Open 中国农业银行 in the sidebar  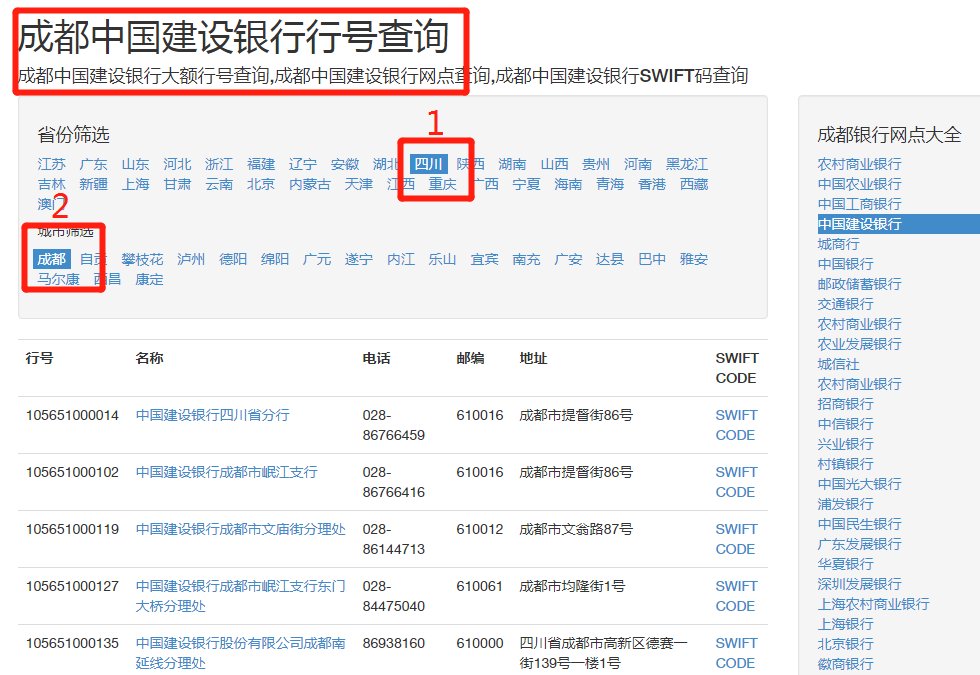pos(859,184)
